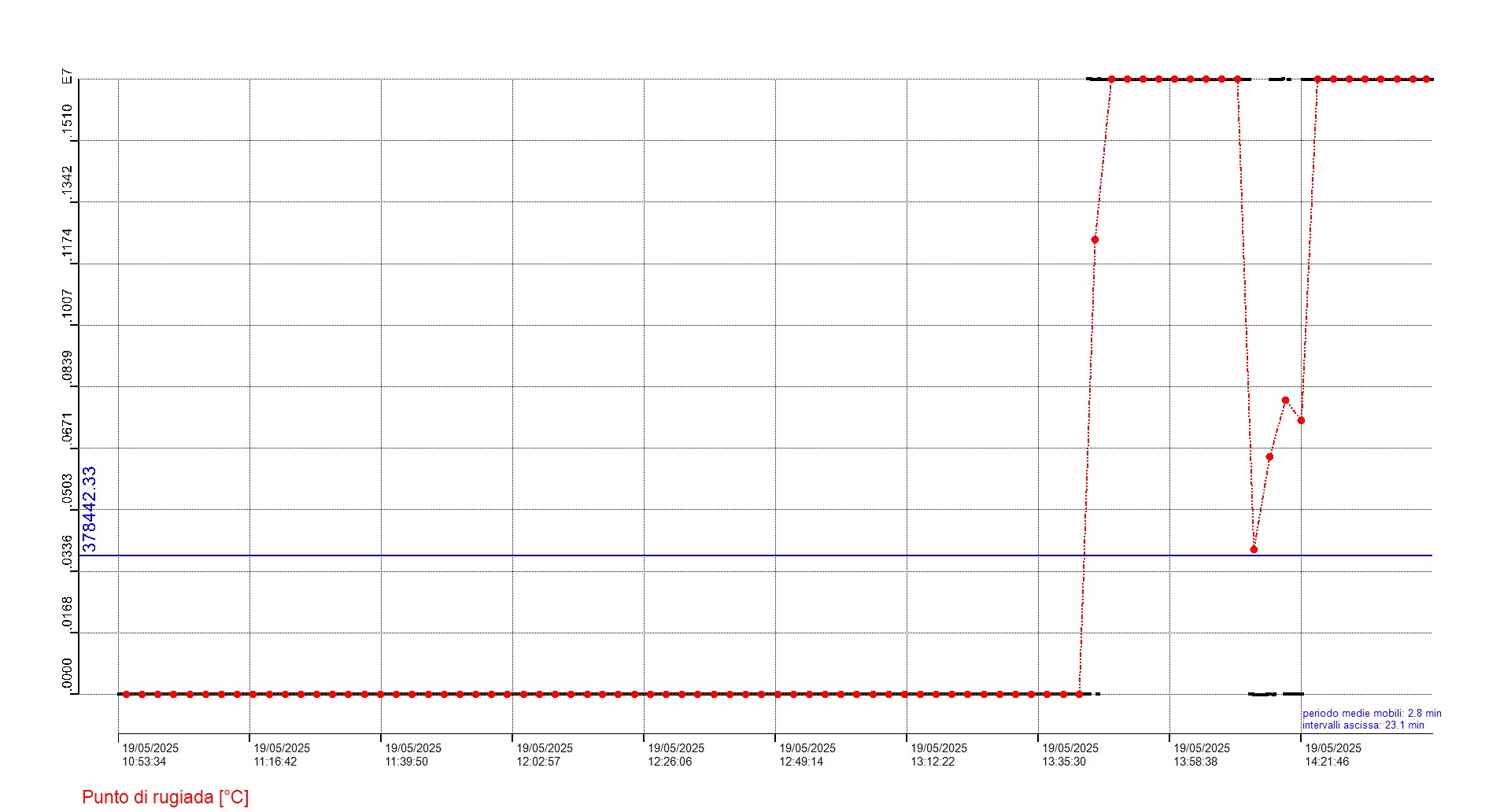
Task: Select the .0839 y-axis tick label
Action: pos(68,366)
